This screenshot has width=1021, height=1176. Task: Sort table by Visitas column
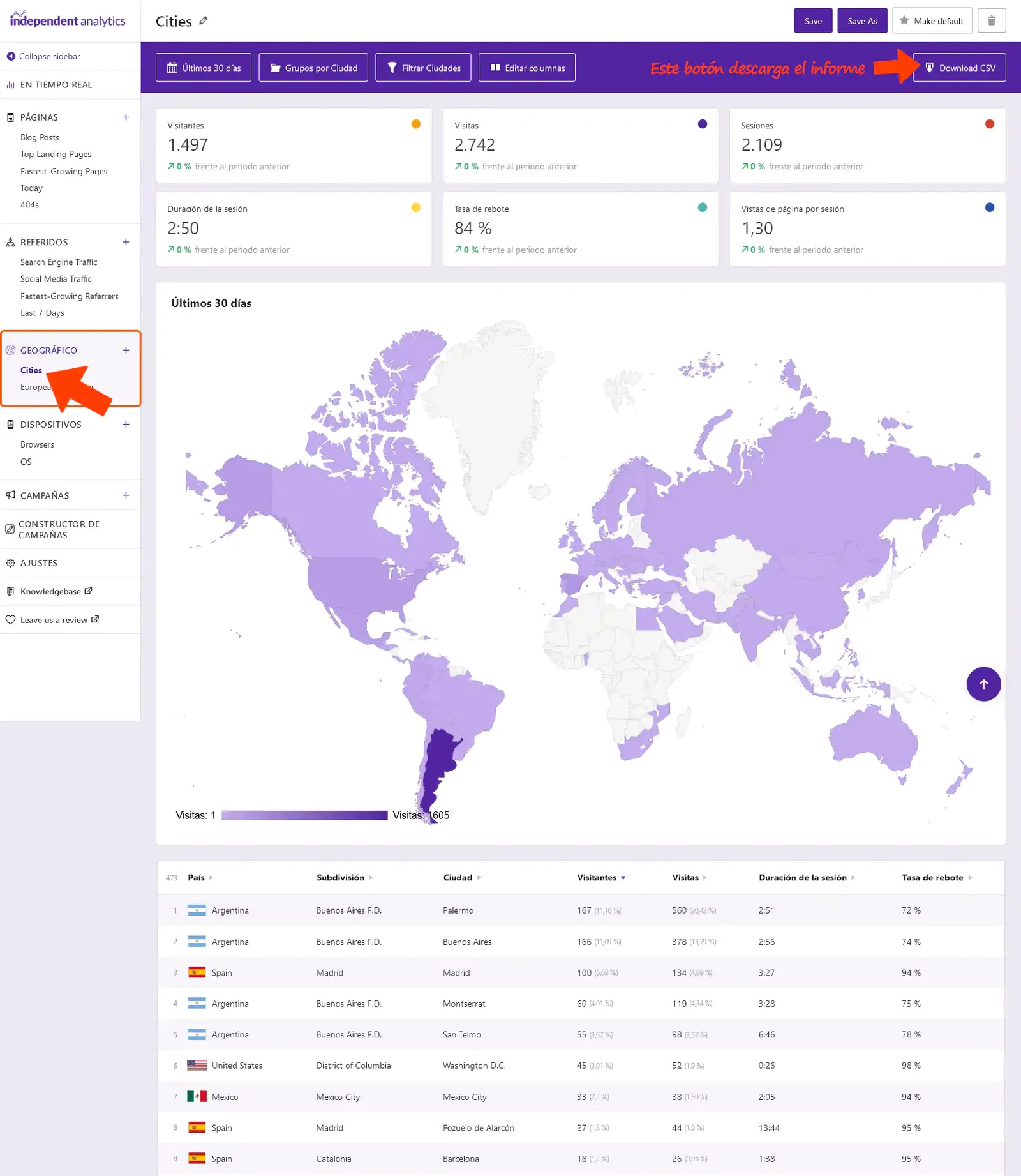(689, 878)
